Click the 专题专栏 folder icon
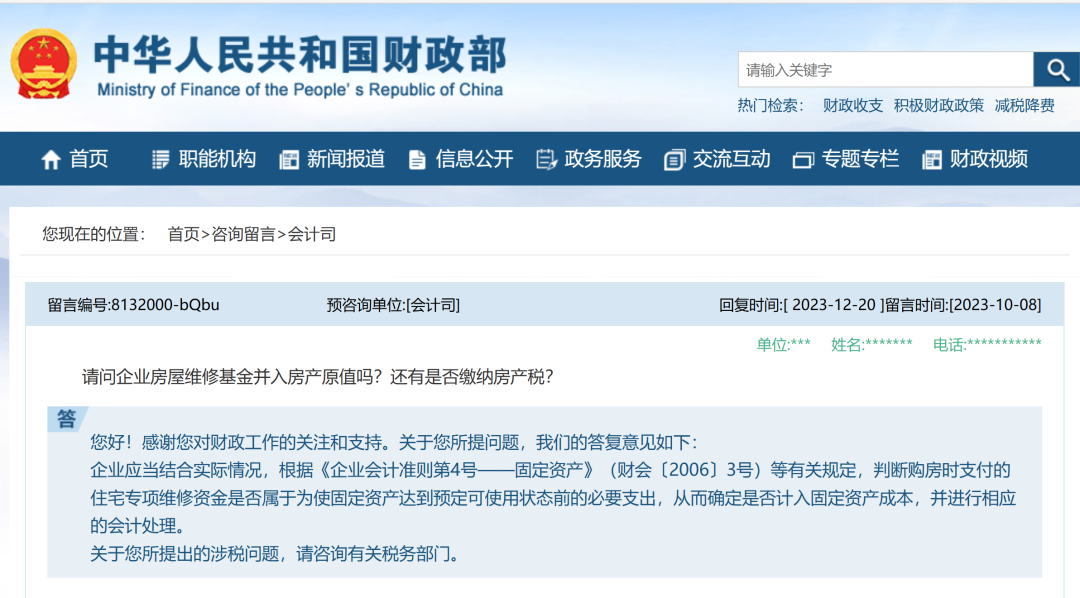 [x=803, y=160]
